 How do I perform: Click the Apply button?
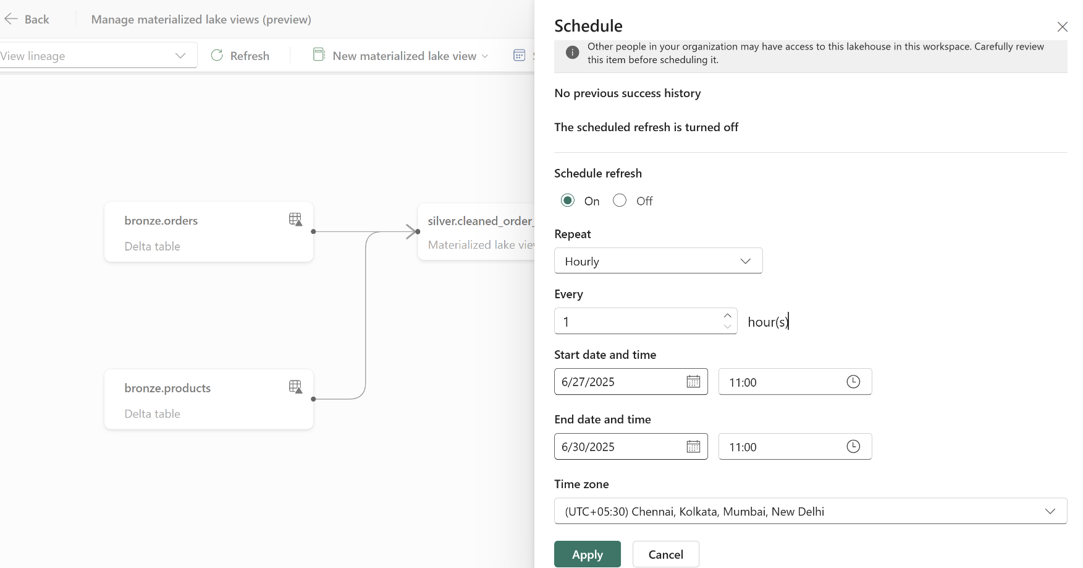[x=587, y=554]
